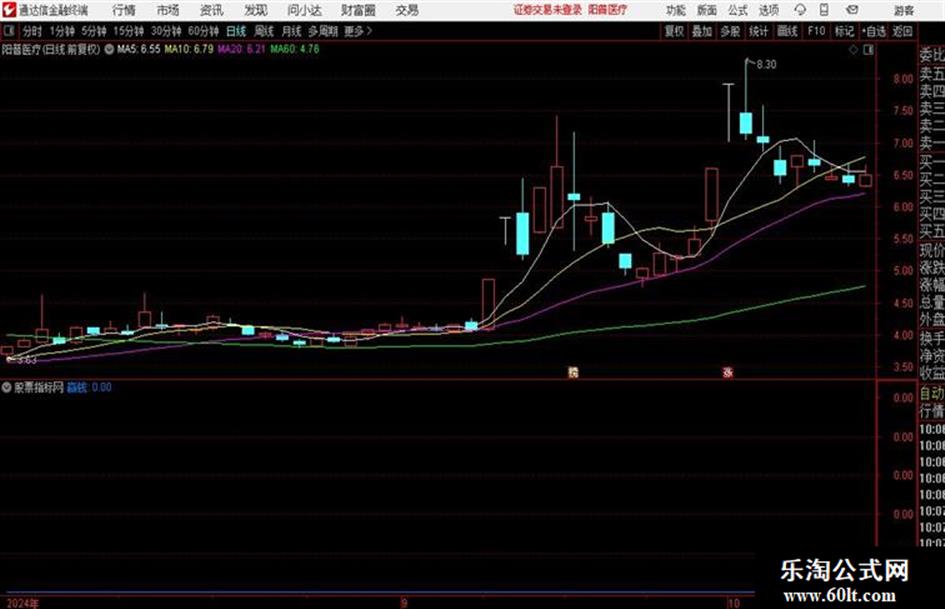The image size is (945, 609).
Task: Open the 公式 menu
Action: [737, 10]
